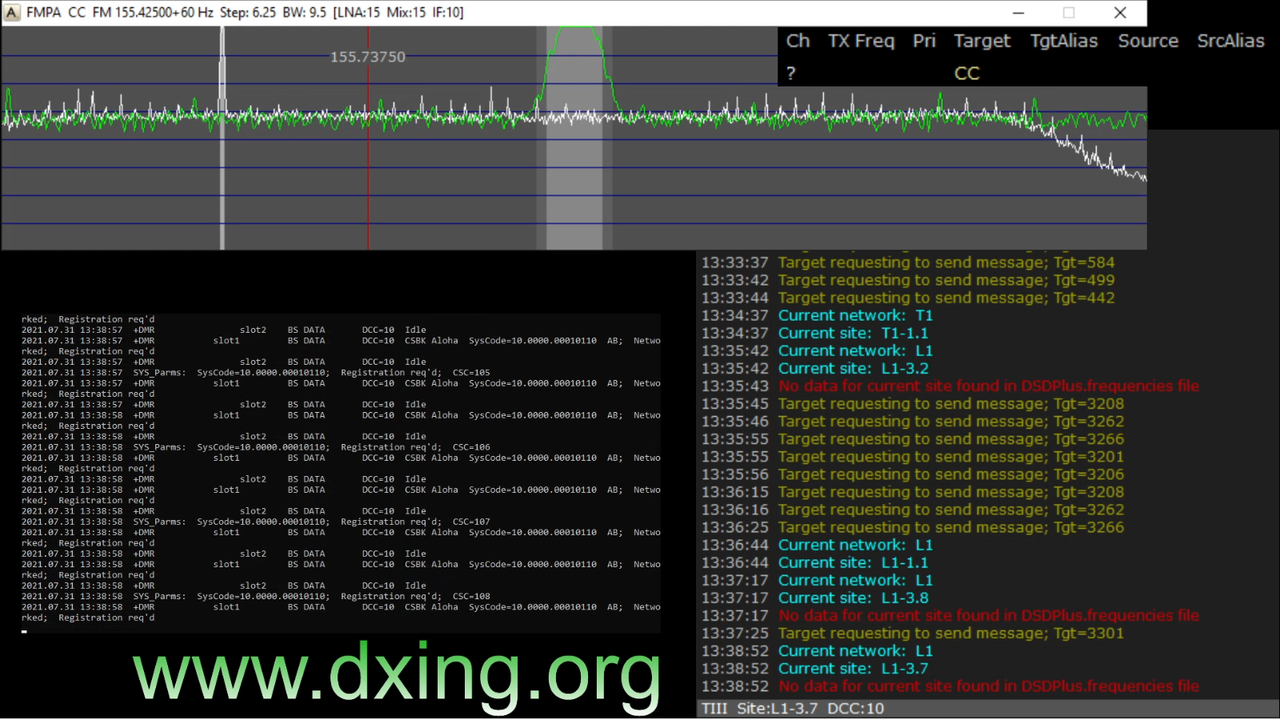Select the Tgt=3201 event row
The image size is (1280, 720).
[x=913, y=457]
